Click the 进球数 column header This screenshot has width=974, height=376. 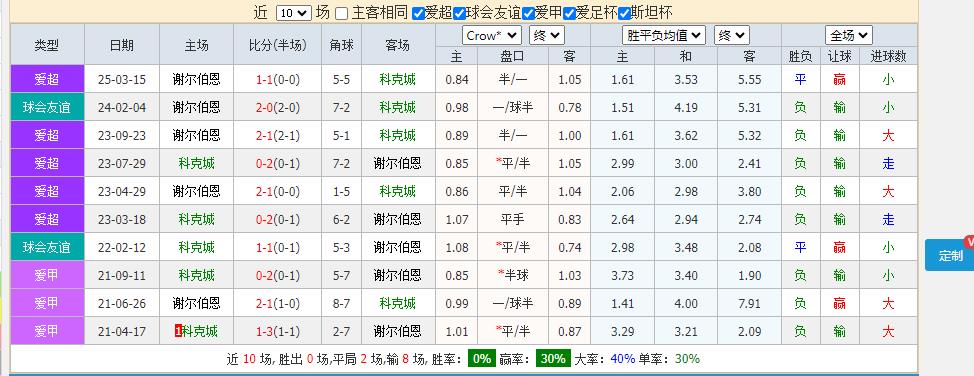click(888, 56)
